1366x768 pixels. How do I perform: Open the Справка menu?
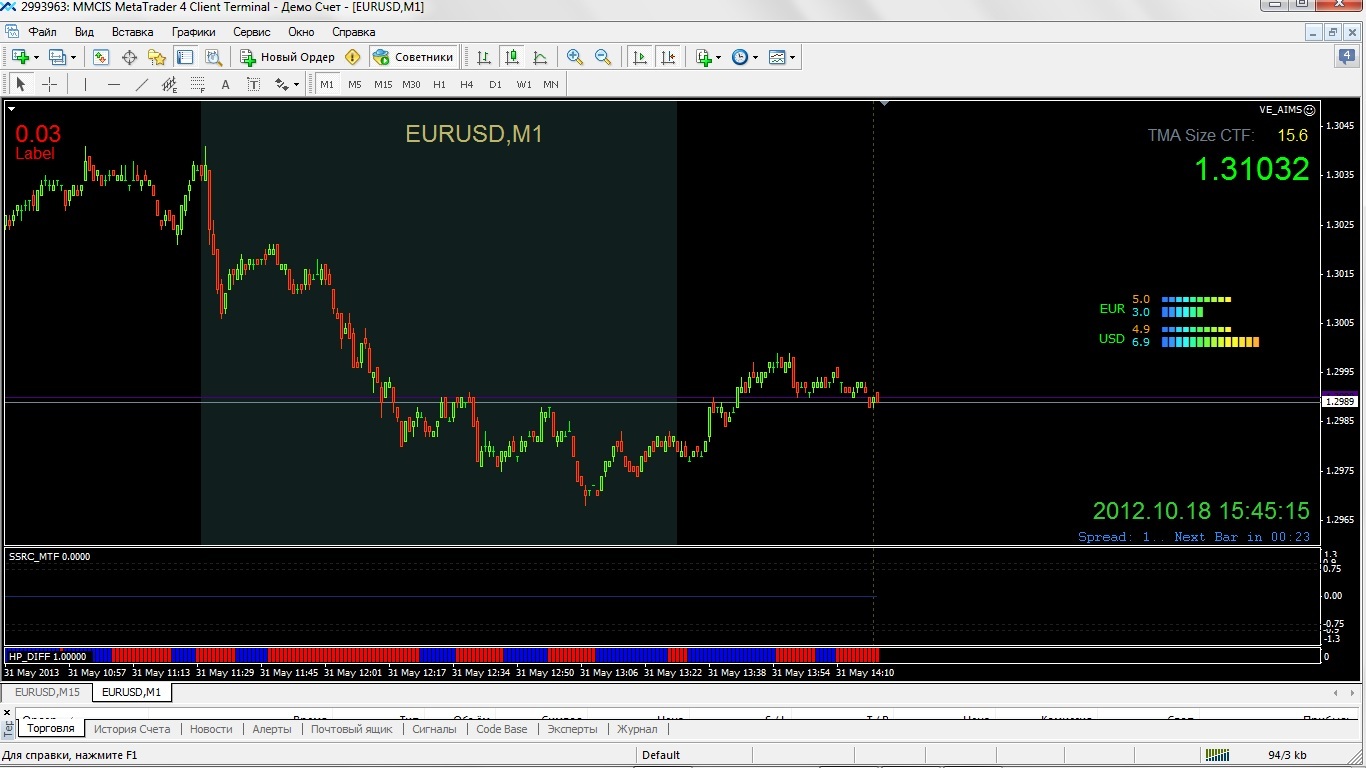(x=353, y=32)
